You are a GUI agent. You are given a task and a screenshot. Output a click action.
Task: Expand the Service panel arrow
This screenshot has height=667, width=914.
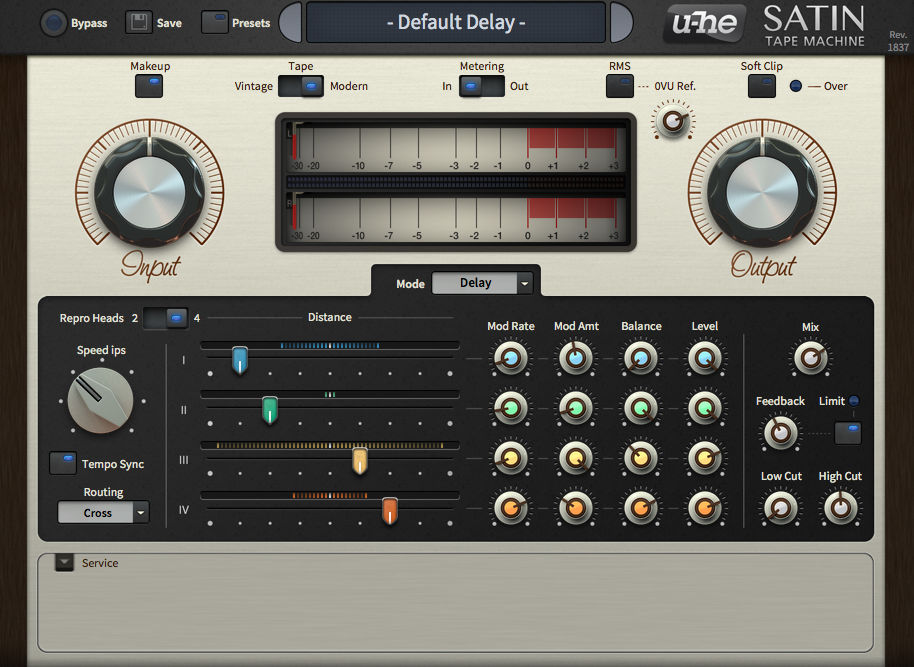coord(64,563)
